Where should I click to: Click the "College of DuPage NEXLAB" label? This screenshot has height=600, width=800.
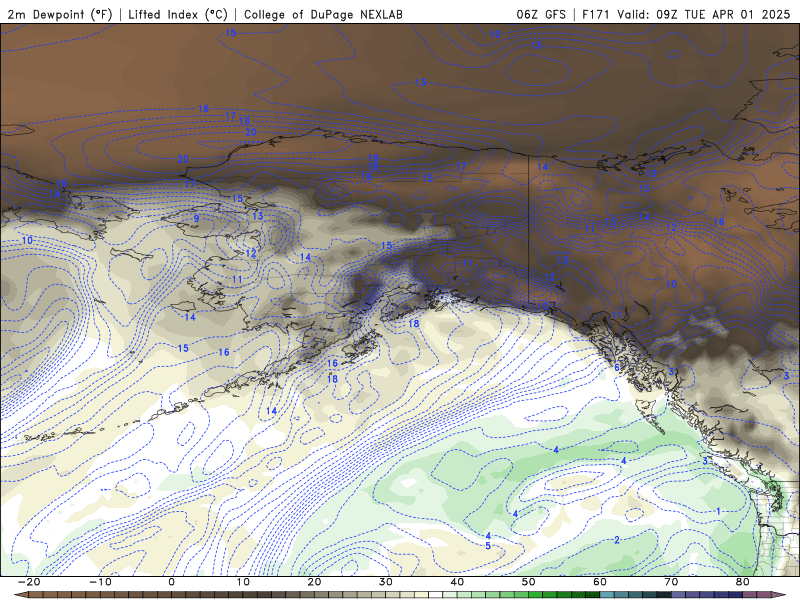click(x=323, y=14)
